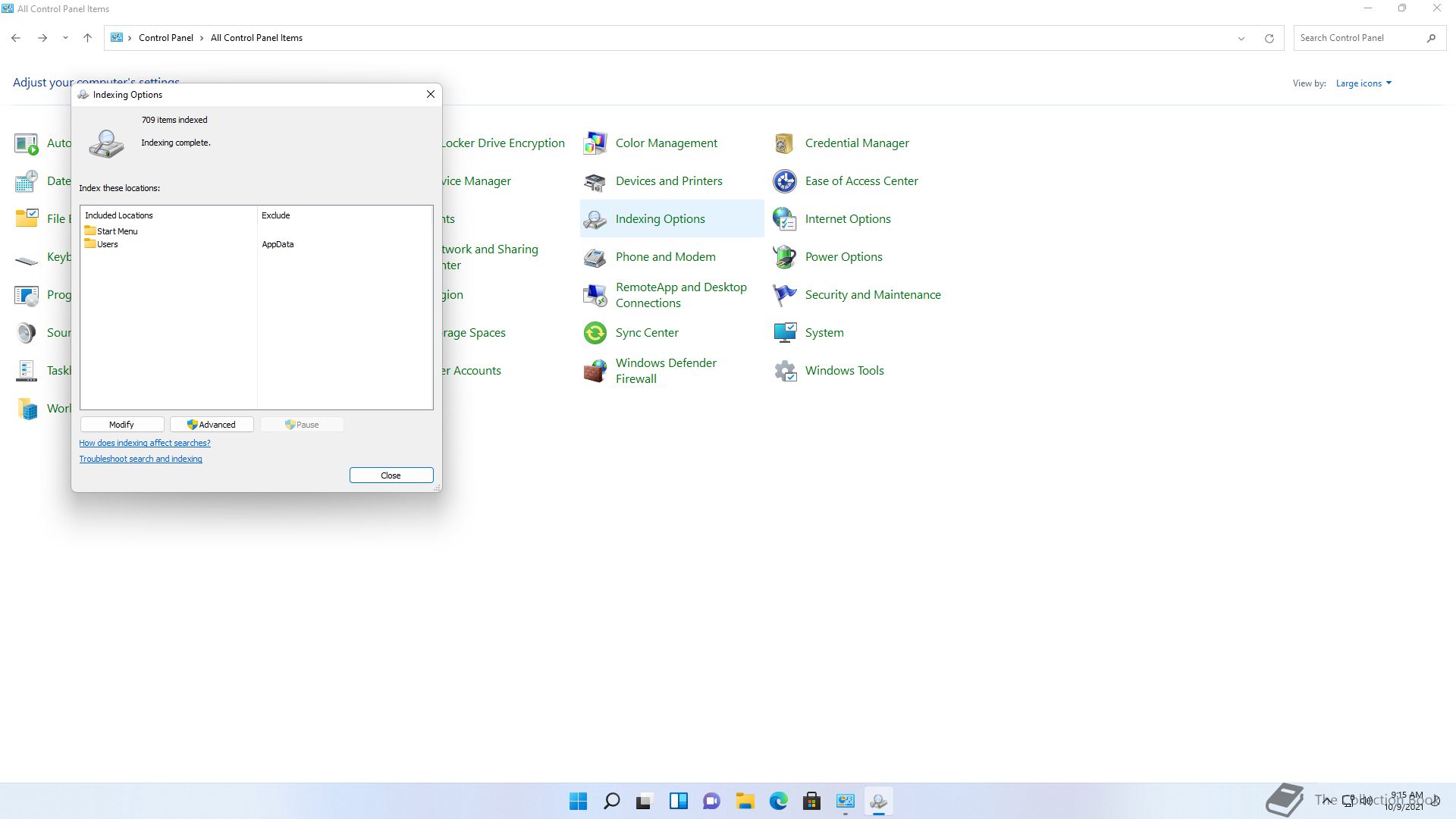1456x819 pixels.
Task: Click the Sound speaker icon
Action: 27,333
